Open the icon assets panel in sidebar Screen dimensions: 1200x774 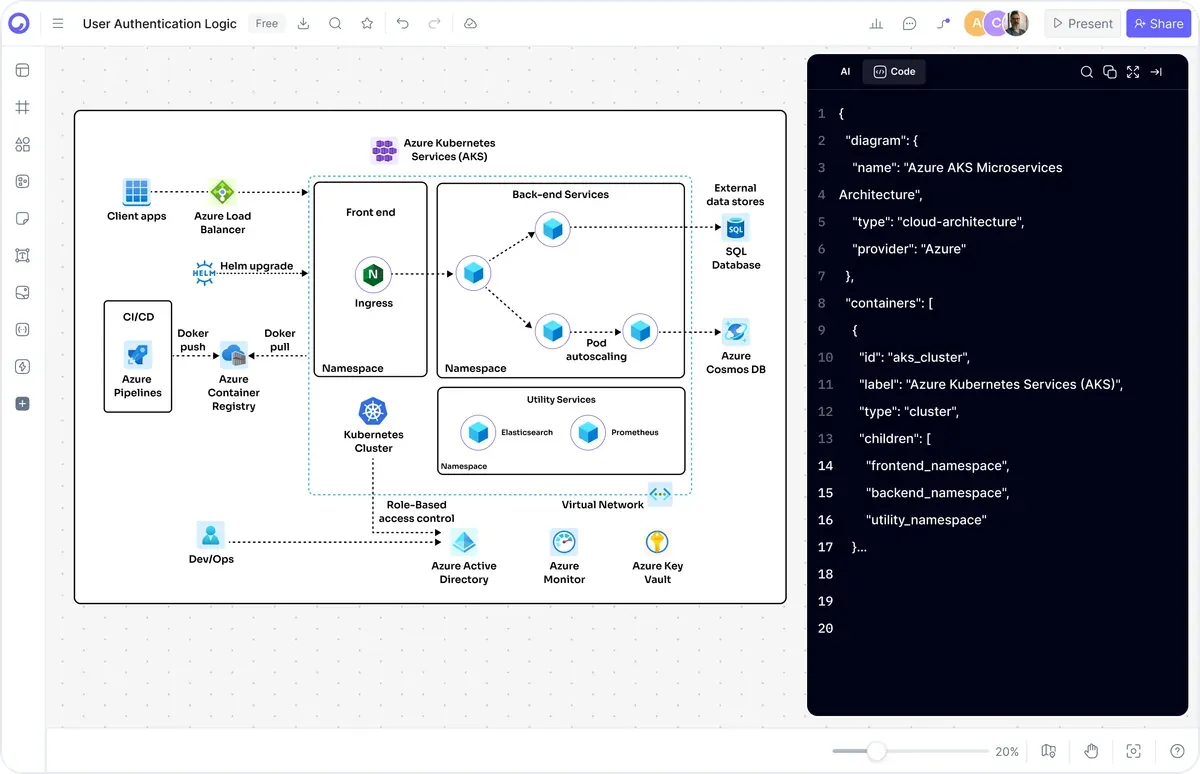pyautogui.click(x=23, y=181)
